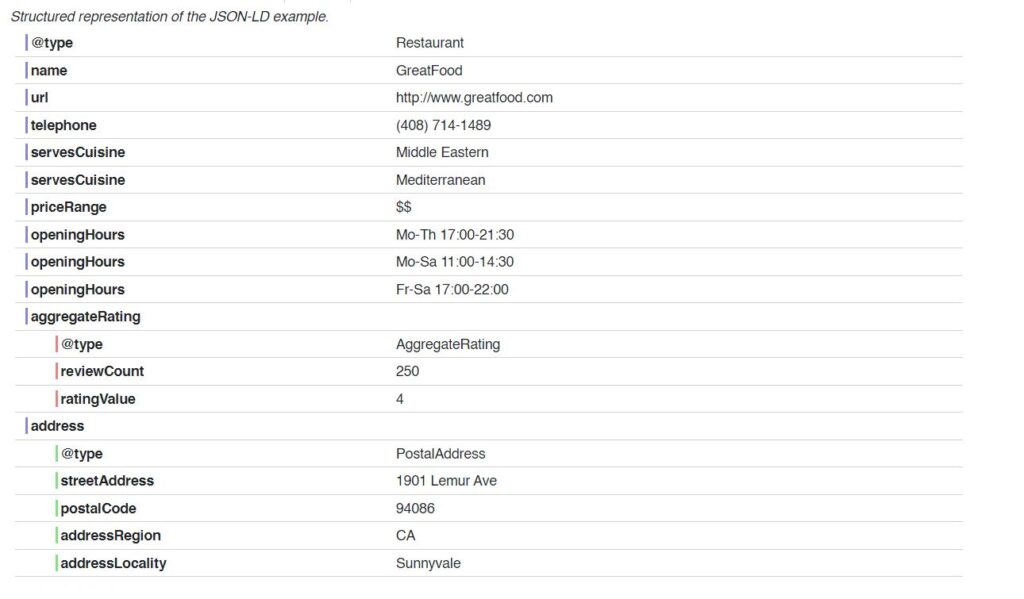Viewport: 1024px width, 599px height.
Task: Click the Mediterranean cuisine value
Action: pyautogui.click(x=440, y=181)
